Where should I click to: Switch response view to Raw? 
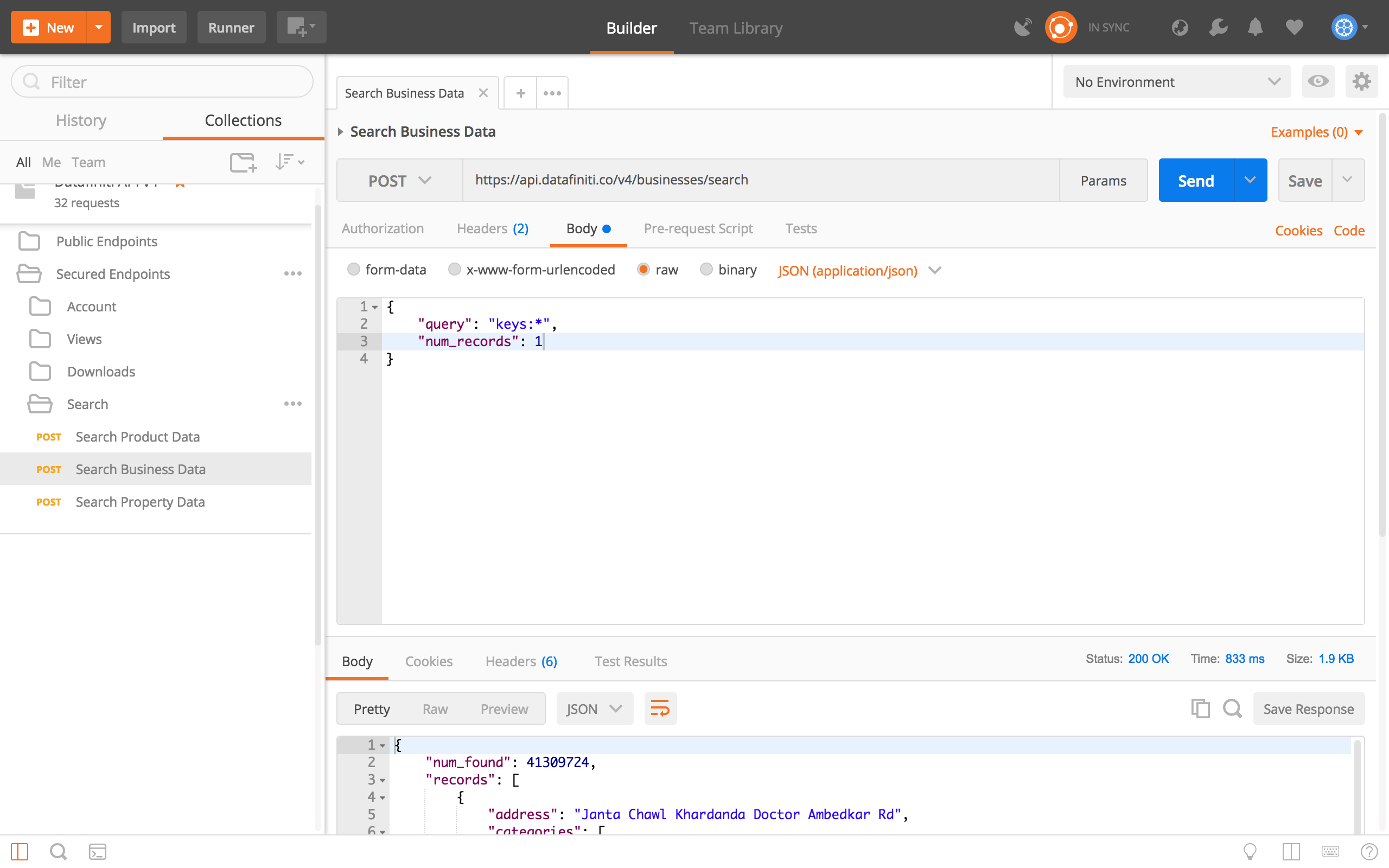point(435,709)
